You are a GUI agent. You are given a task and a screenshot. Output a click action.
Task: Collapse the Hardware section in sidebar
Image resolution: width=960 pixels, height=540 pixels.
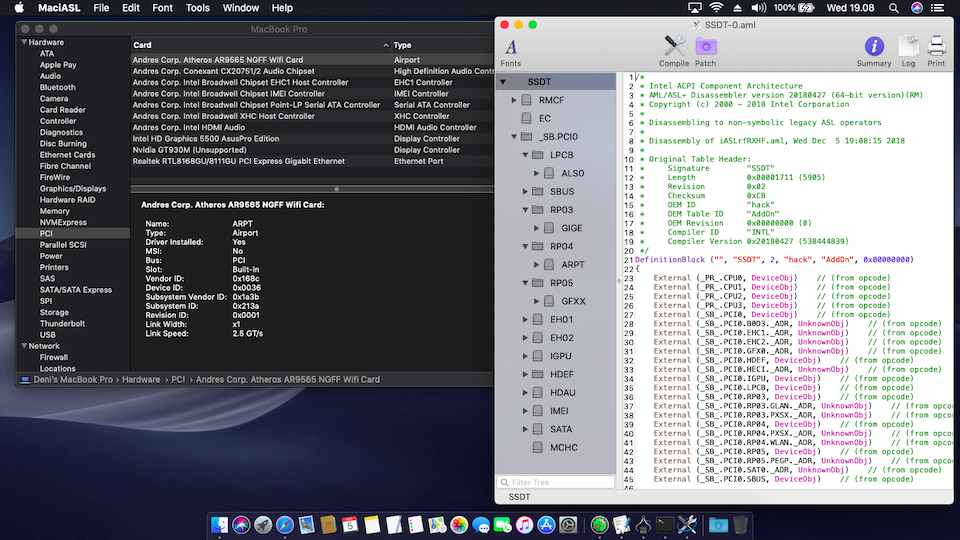pos(23,43)
